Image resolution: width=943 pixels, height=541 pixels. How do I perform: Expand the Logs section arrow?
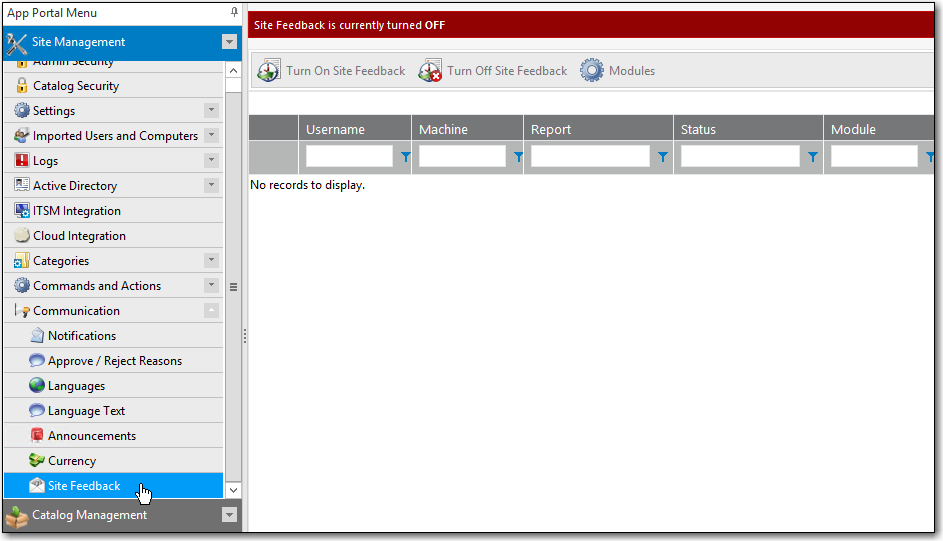point(211,161)
